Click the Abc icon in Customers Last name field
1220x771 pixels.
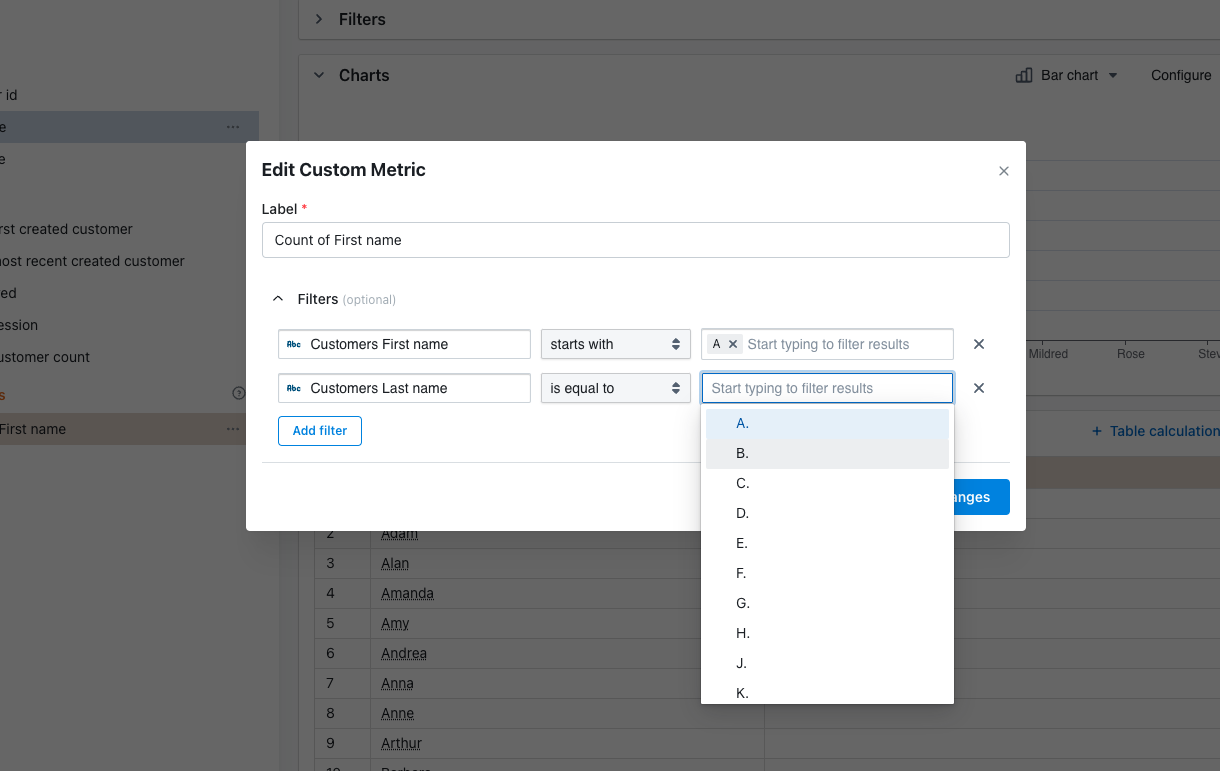(x=294, y=388)
